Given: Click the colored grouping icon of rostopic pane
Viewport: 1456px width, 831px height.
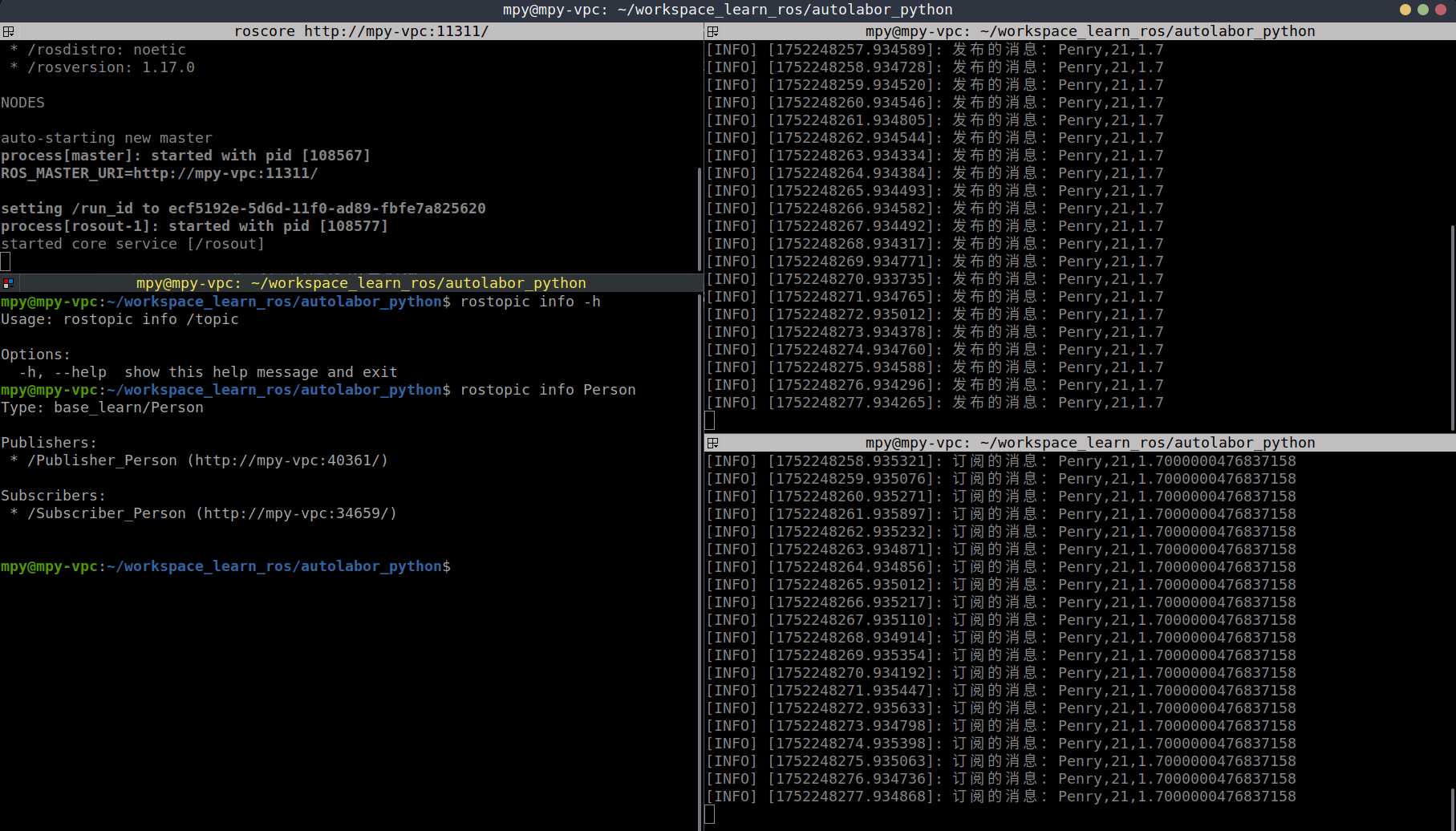Looking at the screenshot, I should [x=8, y=283].
